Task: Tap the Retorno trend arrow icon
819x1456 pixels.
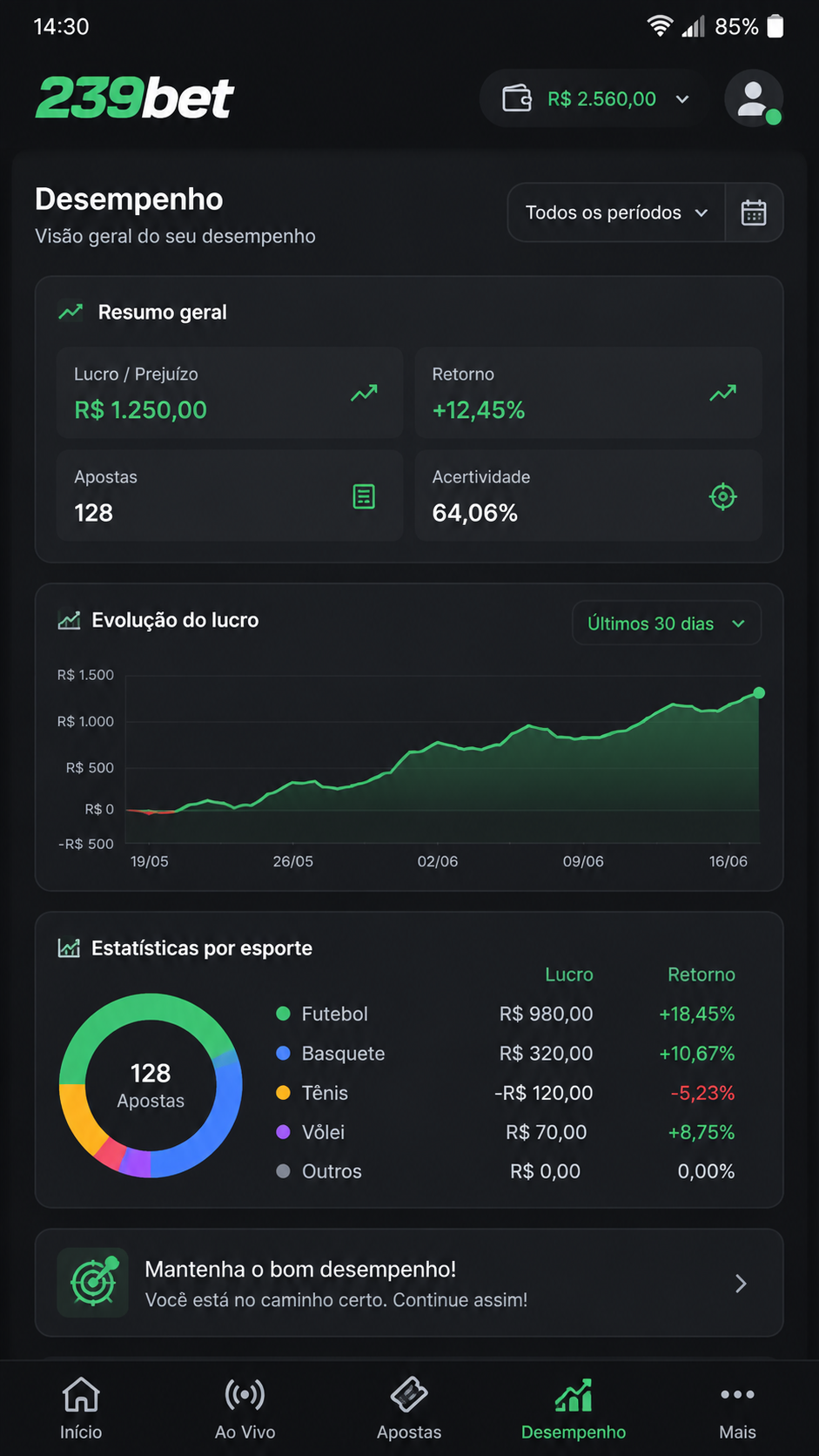Action: 722,394
